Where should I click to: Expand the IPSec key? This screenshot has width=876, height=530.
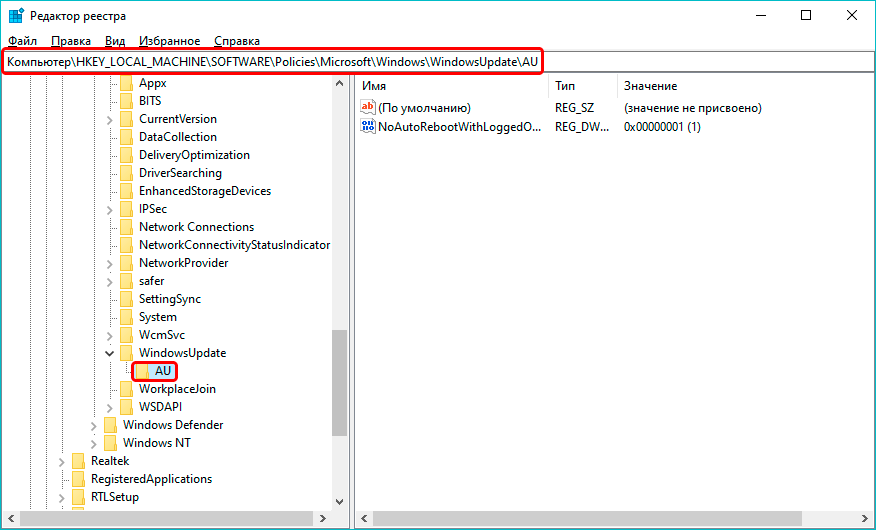[110, 209]
